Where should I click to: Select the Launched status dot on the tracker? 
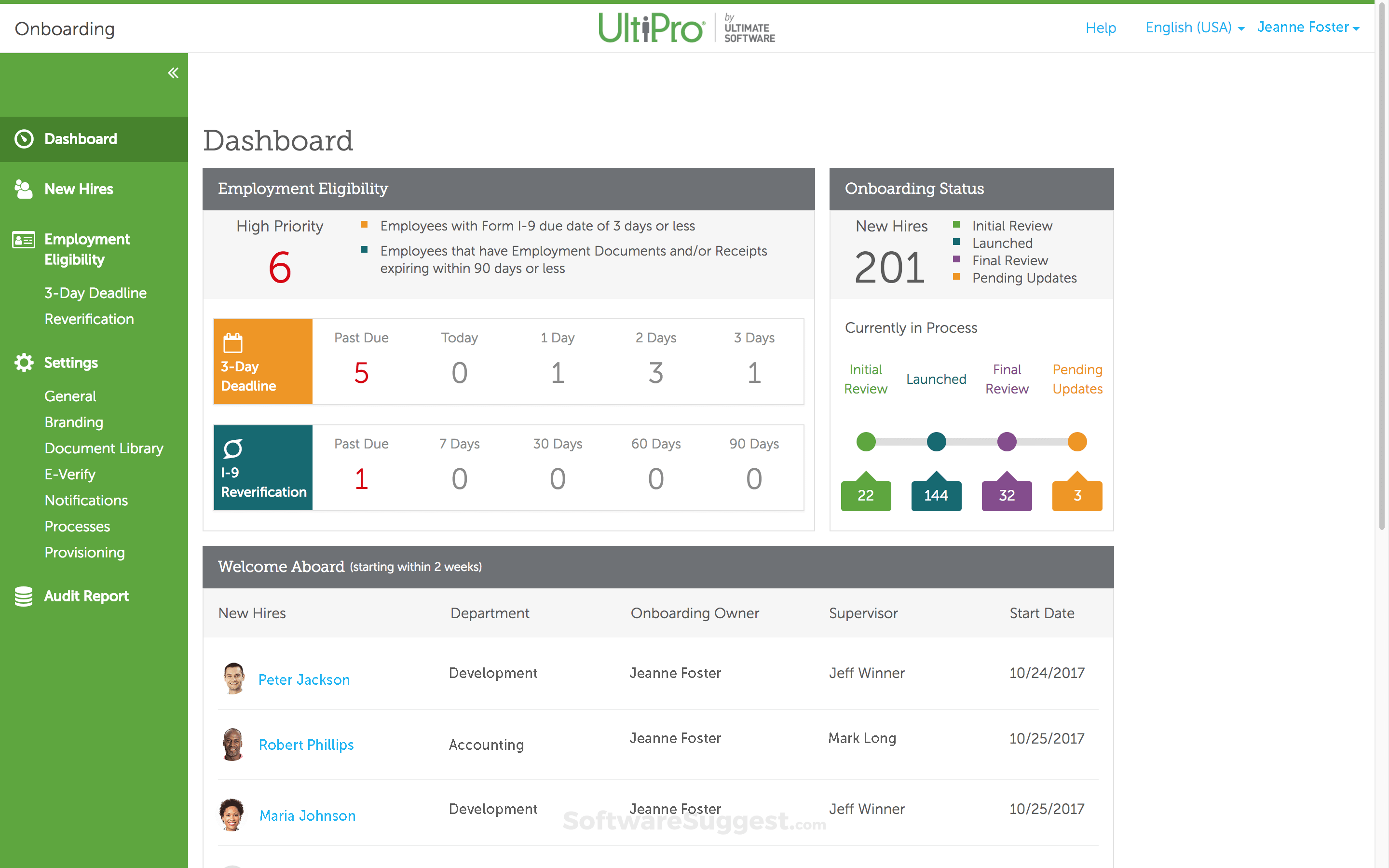point(936,441)
